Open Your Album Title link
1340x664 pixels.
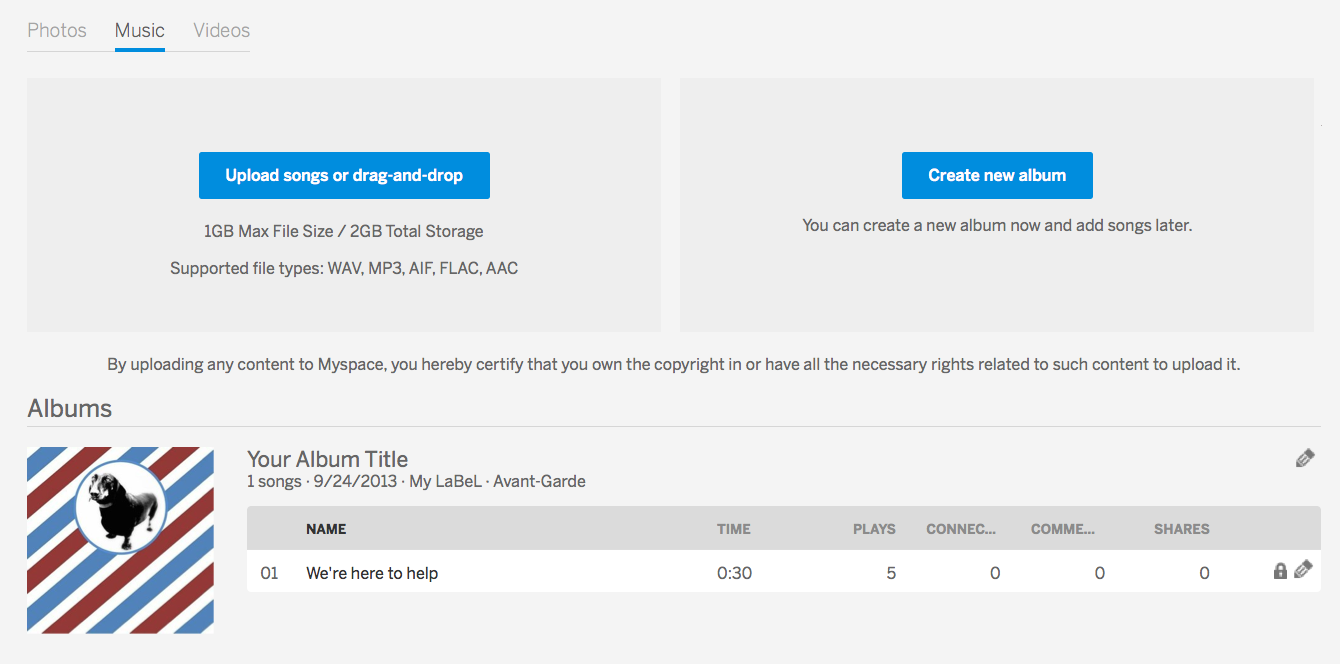[327, 459]
